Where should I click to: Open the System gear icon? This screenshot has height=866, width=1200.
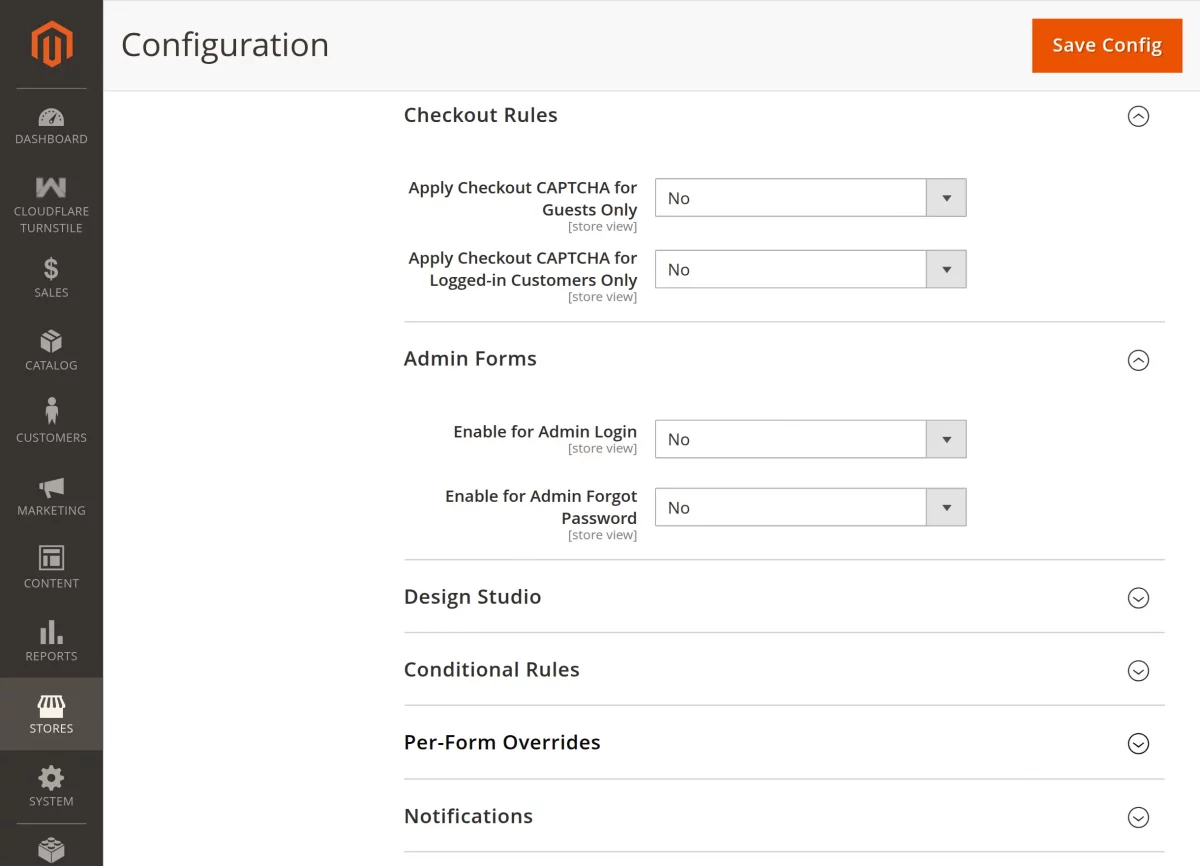tap(51, 778)
